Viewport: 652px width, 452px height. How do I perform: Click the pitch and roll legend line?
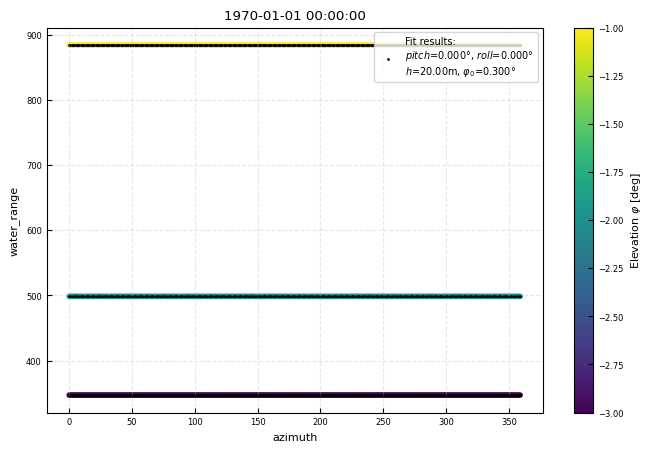point(468,56)
